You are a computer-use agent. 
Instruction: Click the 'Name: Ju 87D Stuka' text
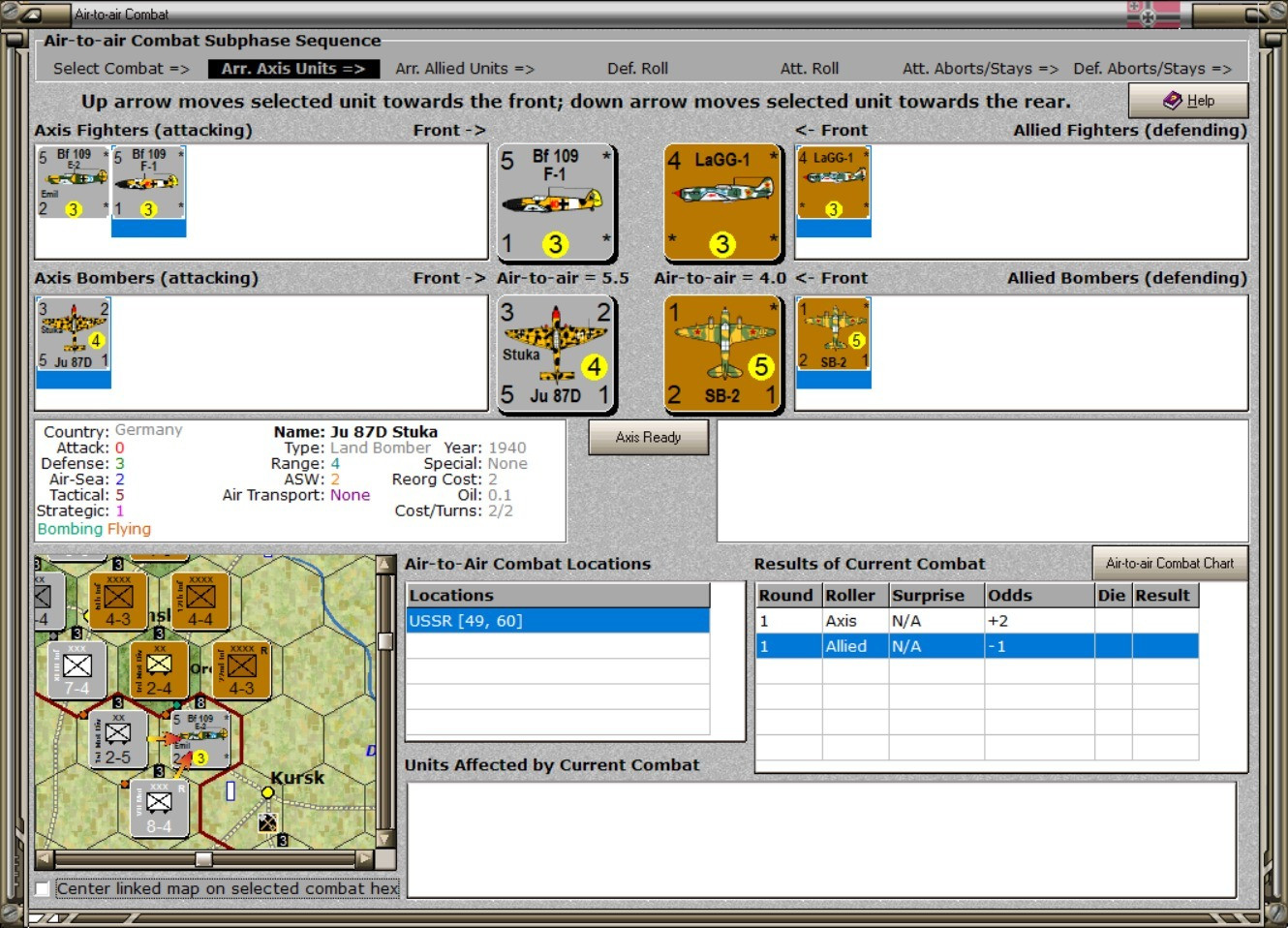tap(355, 432)
